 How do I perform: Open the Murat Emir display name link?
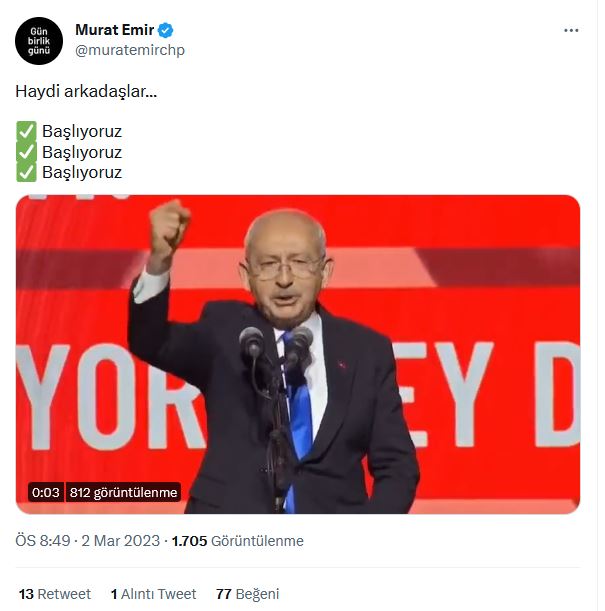tap(115, 30)
